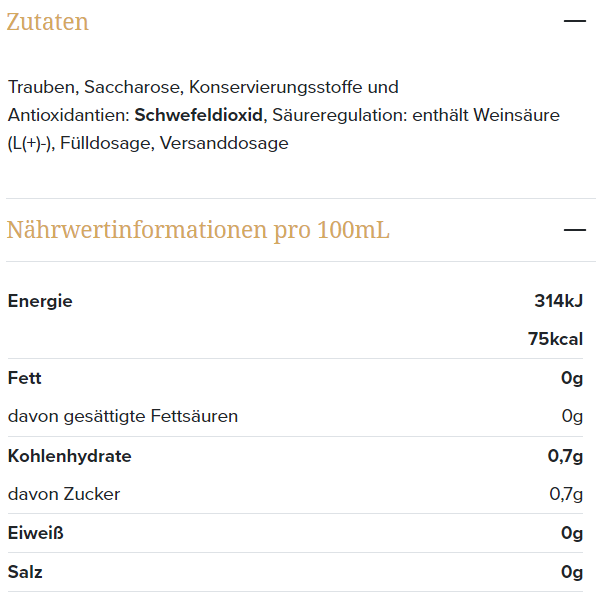Click davon gesättigte Fettsäuren row
The width and height of the screenshot is (600, 592).
(295, 416)
